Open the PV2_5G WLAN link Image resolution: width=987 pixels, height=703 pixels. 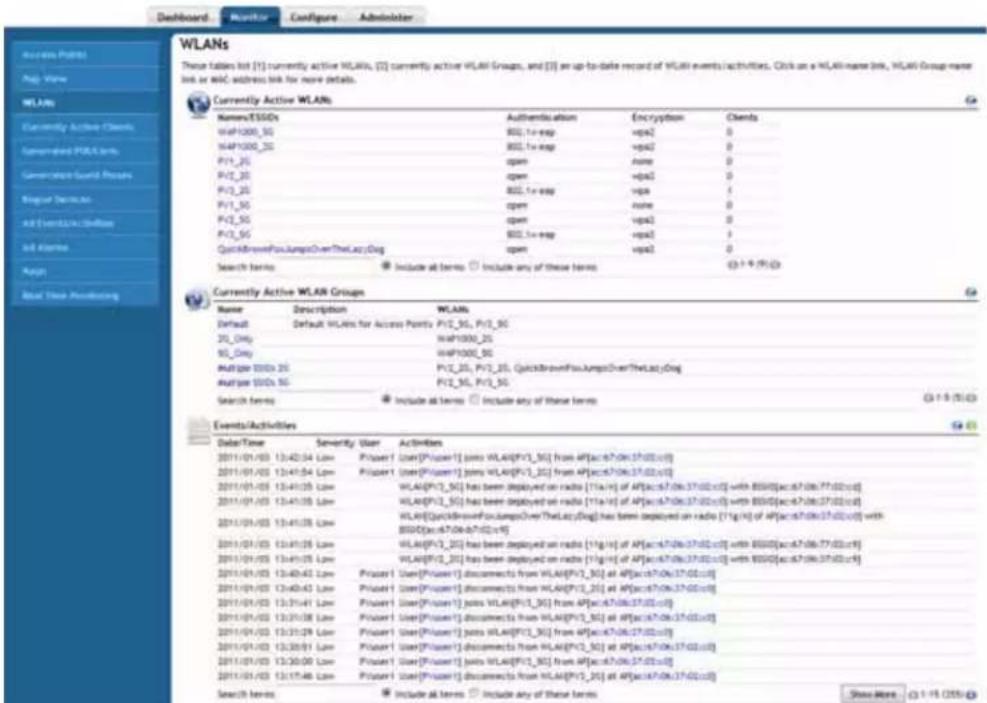(234, 220)
